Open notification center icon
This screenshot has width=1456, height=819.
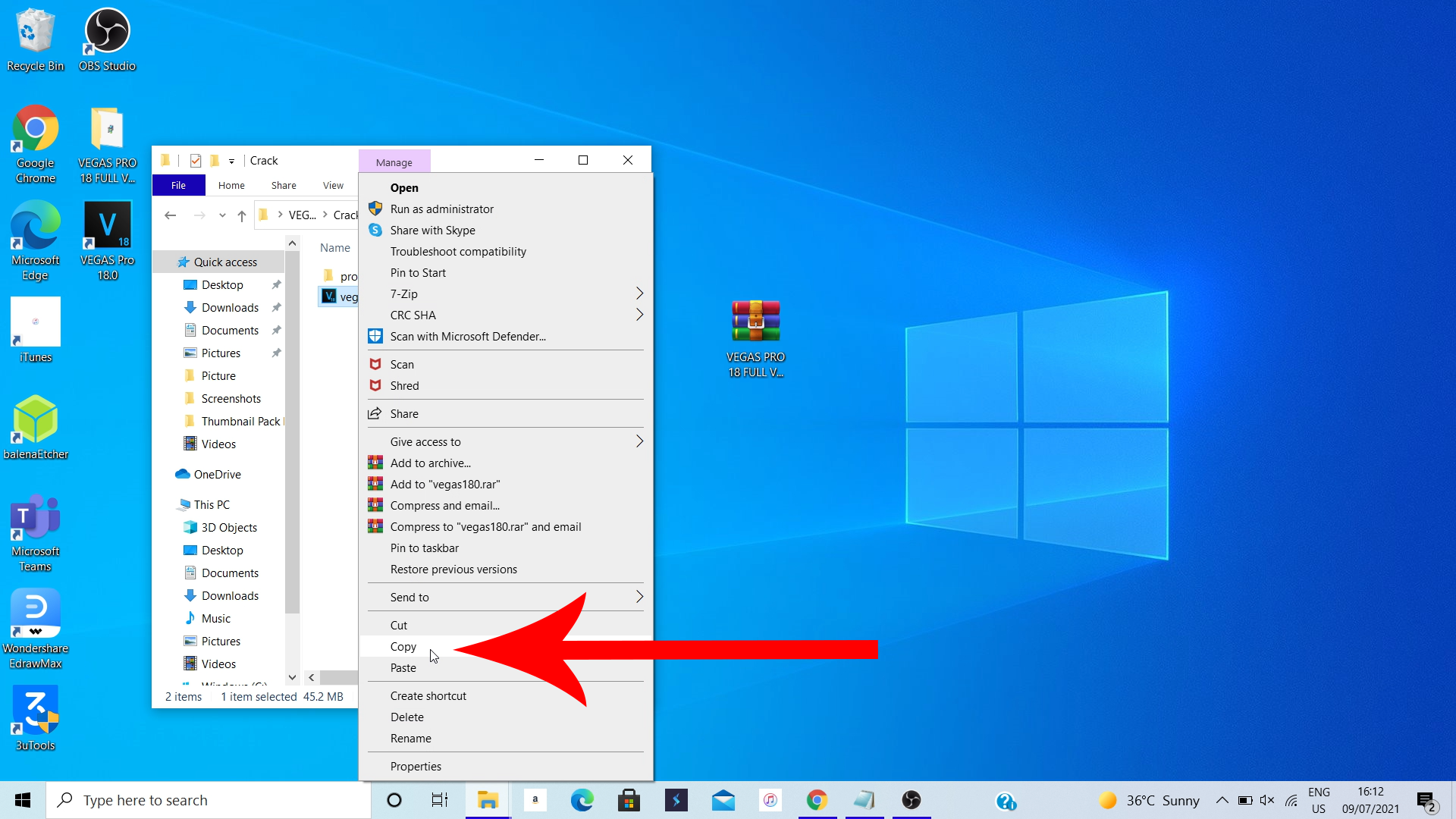pos(1426,800)
